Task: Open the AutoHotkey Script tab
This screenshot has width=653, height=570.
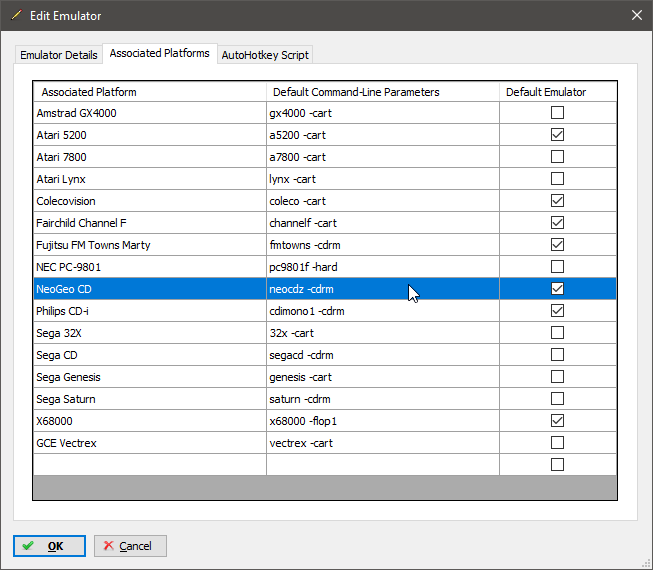Action: [265, 55]
